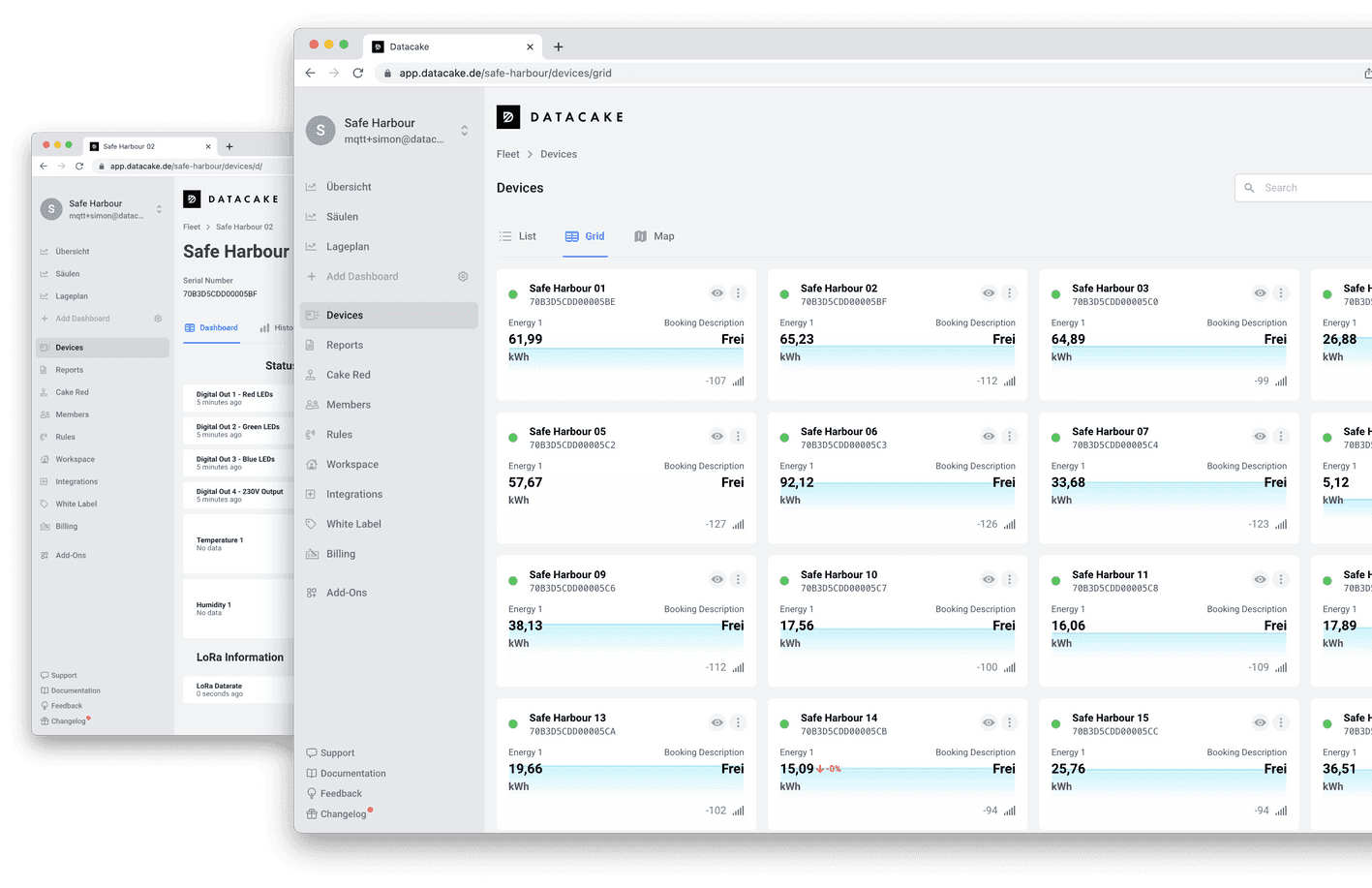Toggle watch eye on Safe Harbour 01 card
The image size is (1372, 888).
tap(716, 293)
